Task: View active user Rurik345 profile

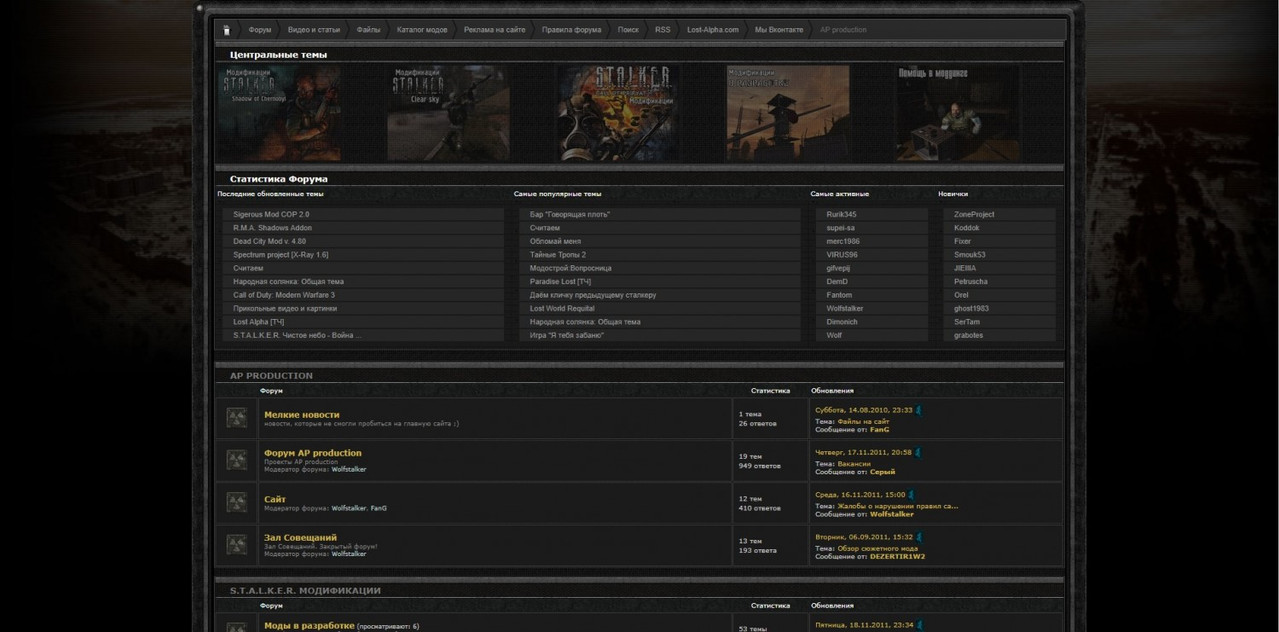Action: (x=842, y=214)
